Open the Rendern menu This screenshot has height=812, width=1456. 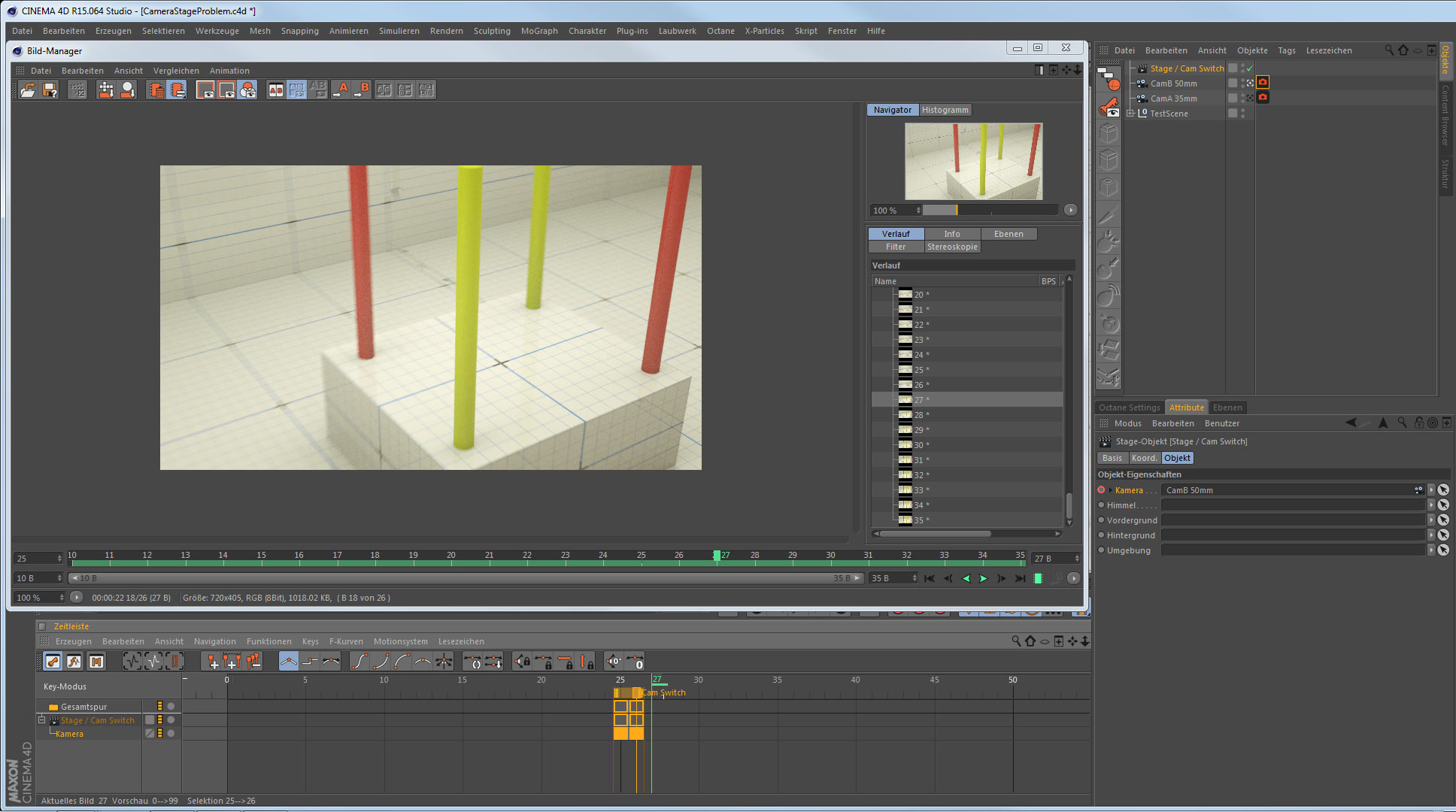446,31
